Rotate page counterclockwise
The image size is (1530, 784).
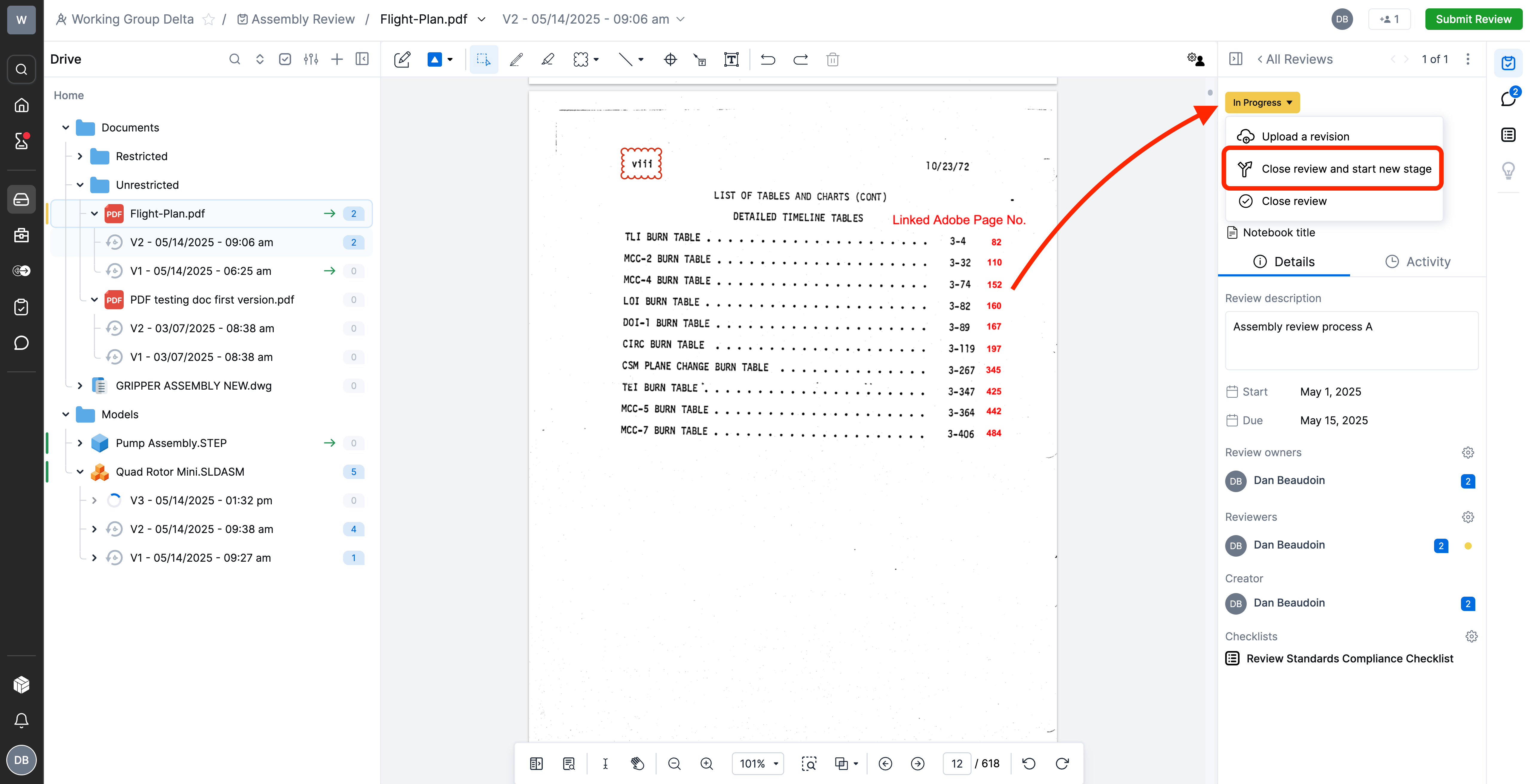click(x=1029, y=764)
